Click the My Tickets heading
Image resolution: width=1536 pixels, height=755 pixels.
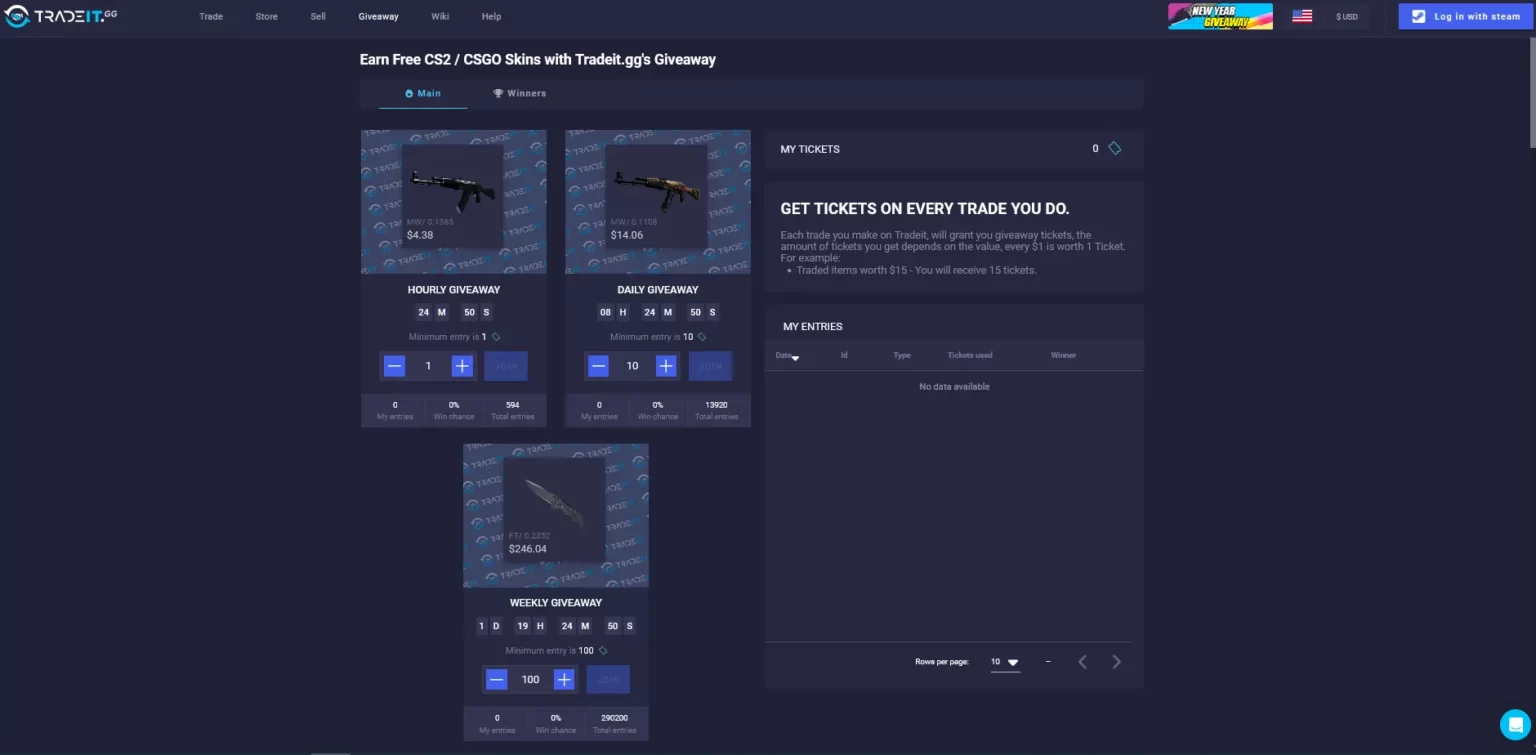pos(810,149)
